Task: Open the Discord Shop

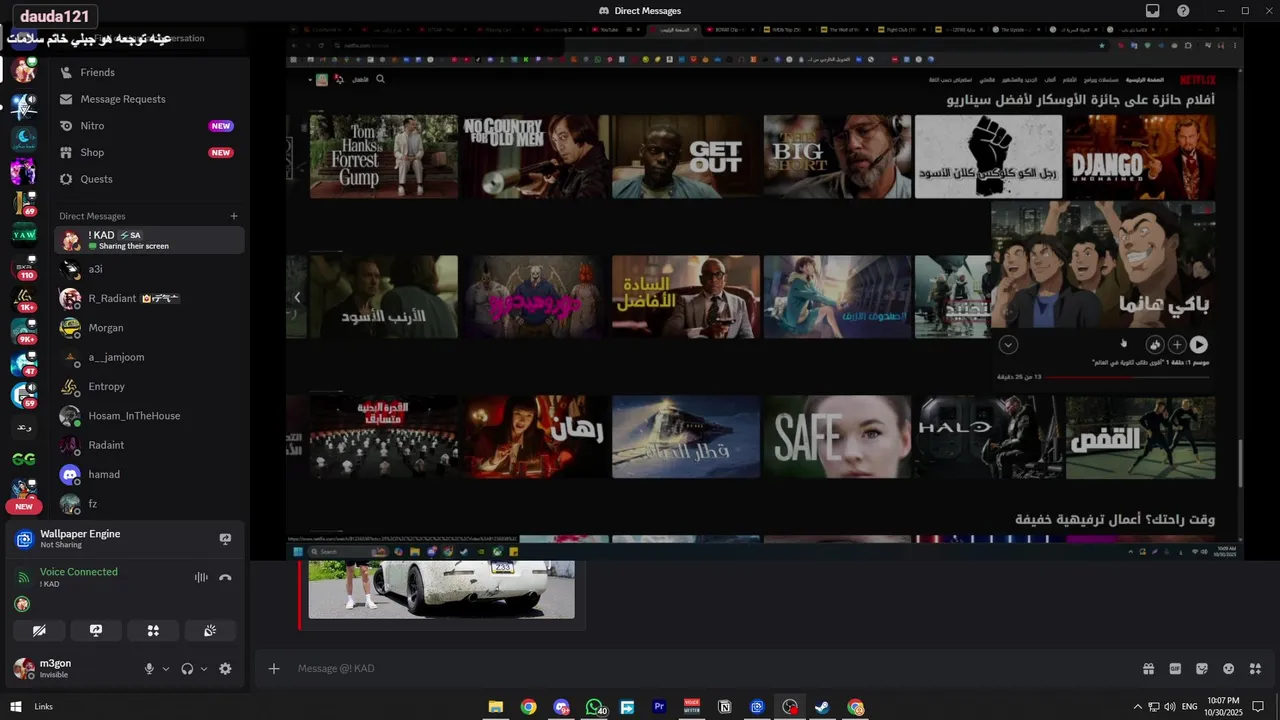Action: pyautogui.click(x=149, y=152)
